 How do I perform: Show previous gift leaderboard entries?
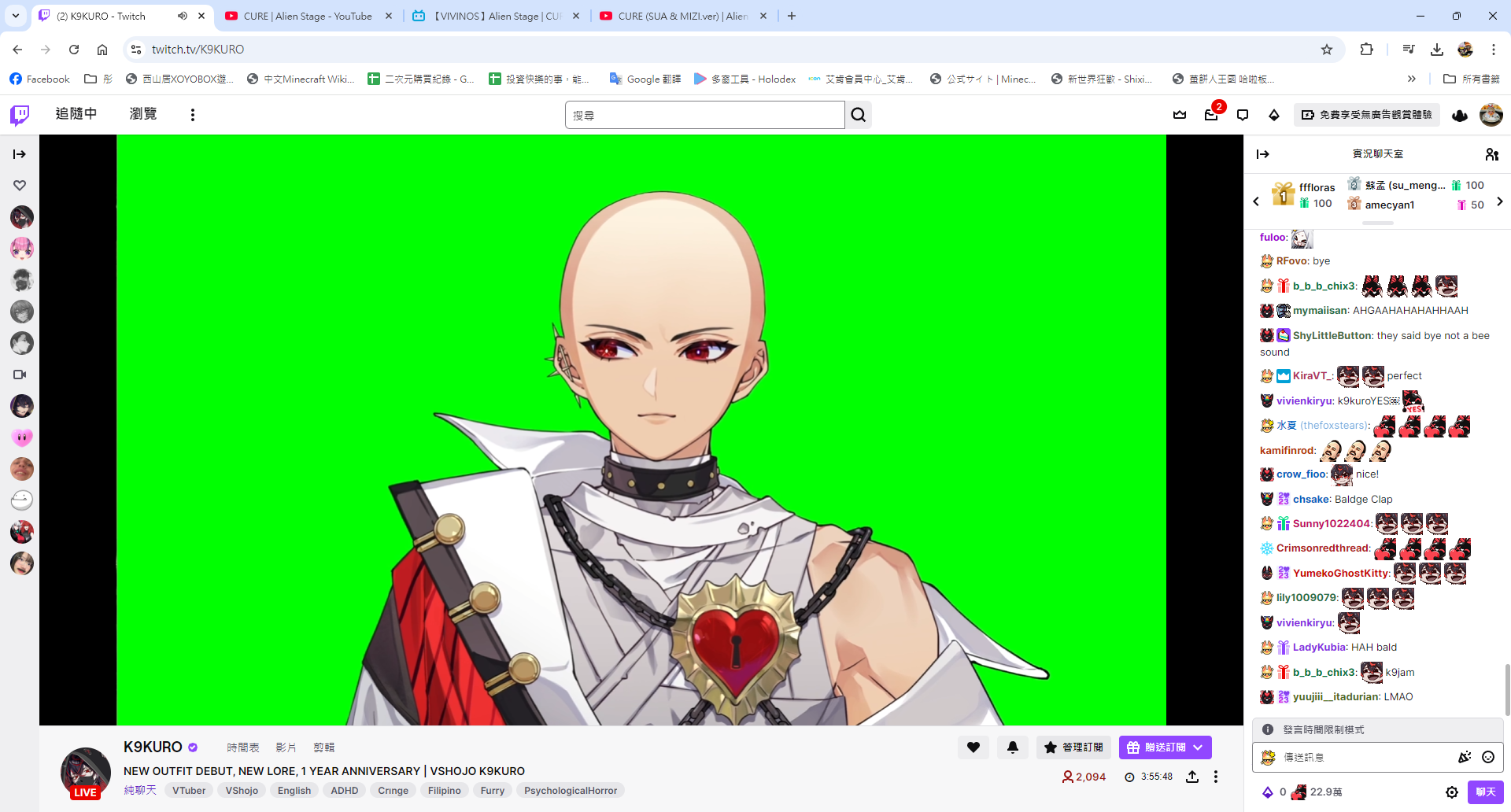click(1256, 201)
